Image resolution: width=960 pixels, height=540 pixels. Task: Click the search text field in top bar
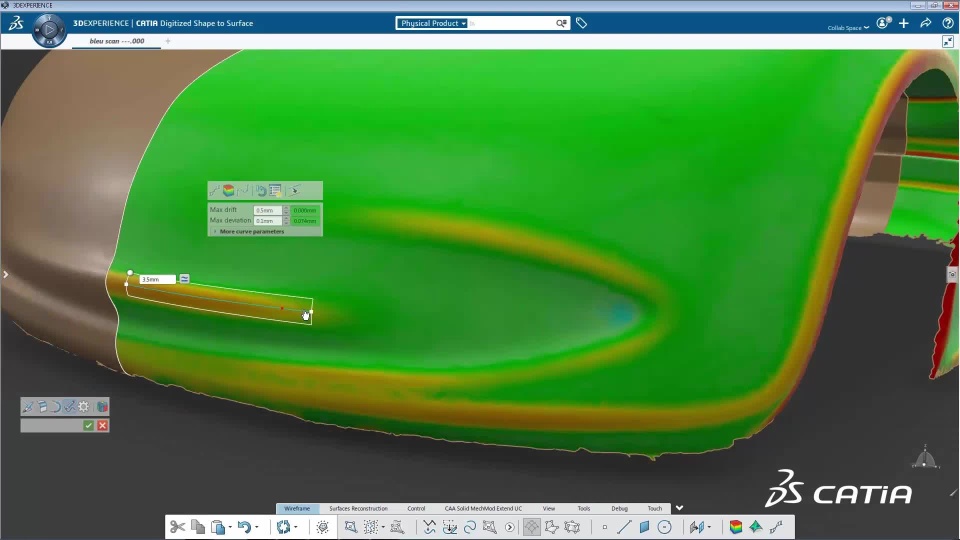pyautogui.click(x=511, y=23)
